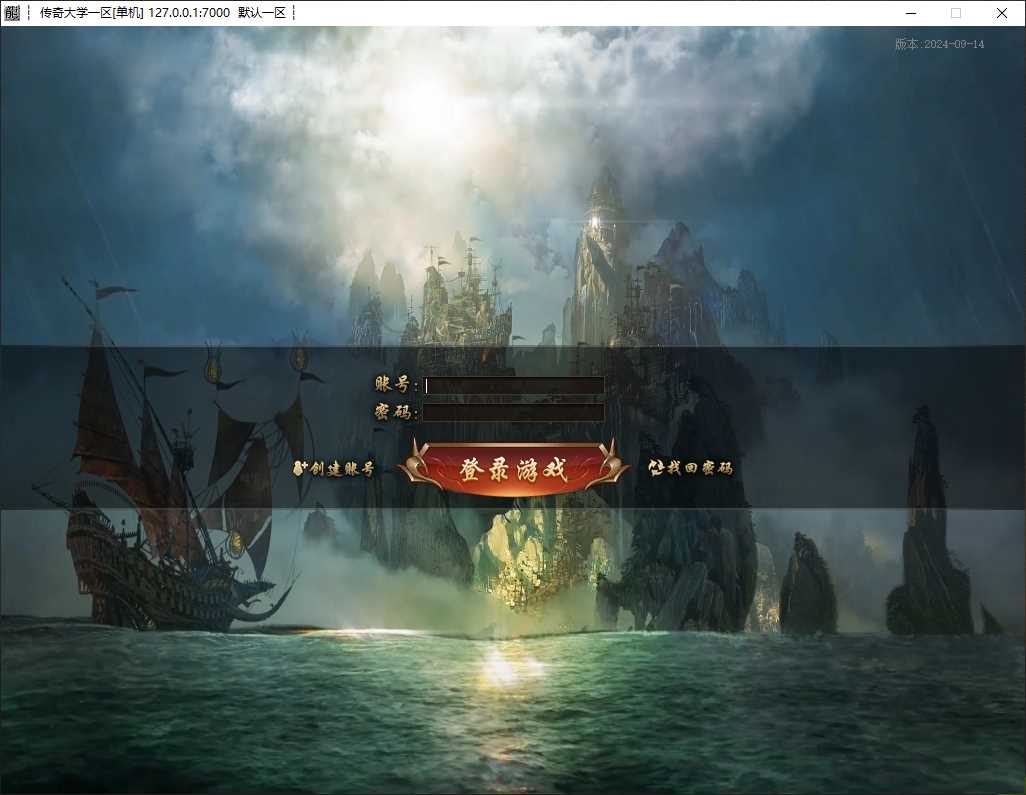Click the glowing lighthouse tower light
The height and width of the screenshot is (795, 1026).
pyautogui.click(x=595, y=223)
